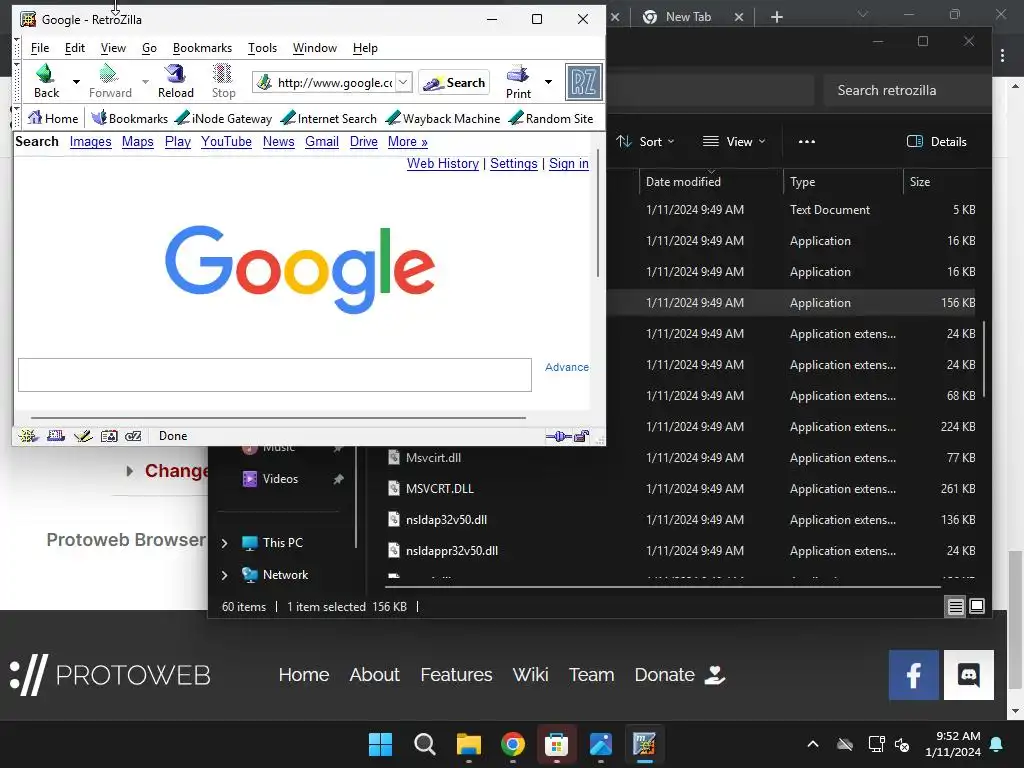Viewport: 1024px width, 768px height.
Task: Open the Internet Search bookmark
Action: [x=328, y=118]
